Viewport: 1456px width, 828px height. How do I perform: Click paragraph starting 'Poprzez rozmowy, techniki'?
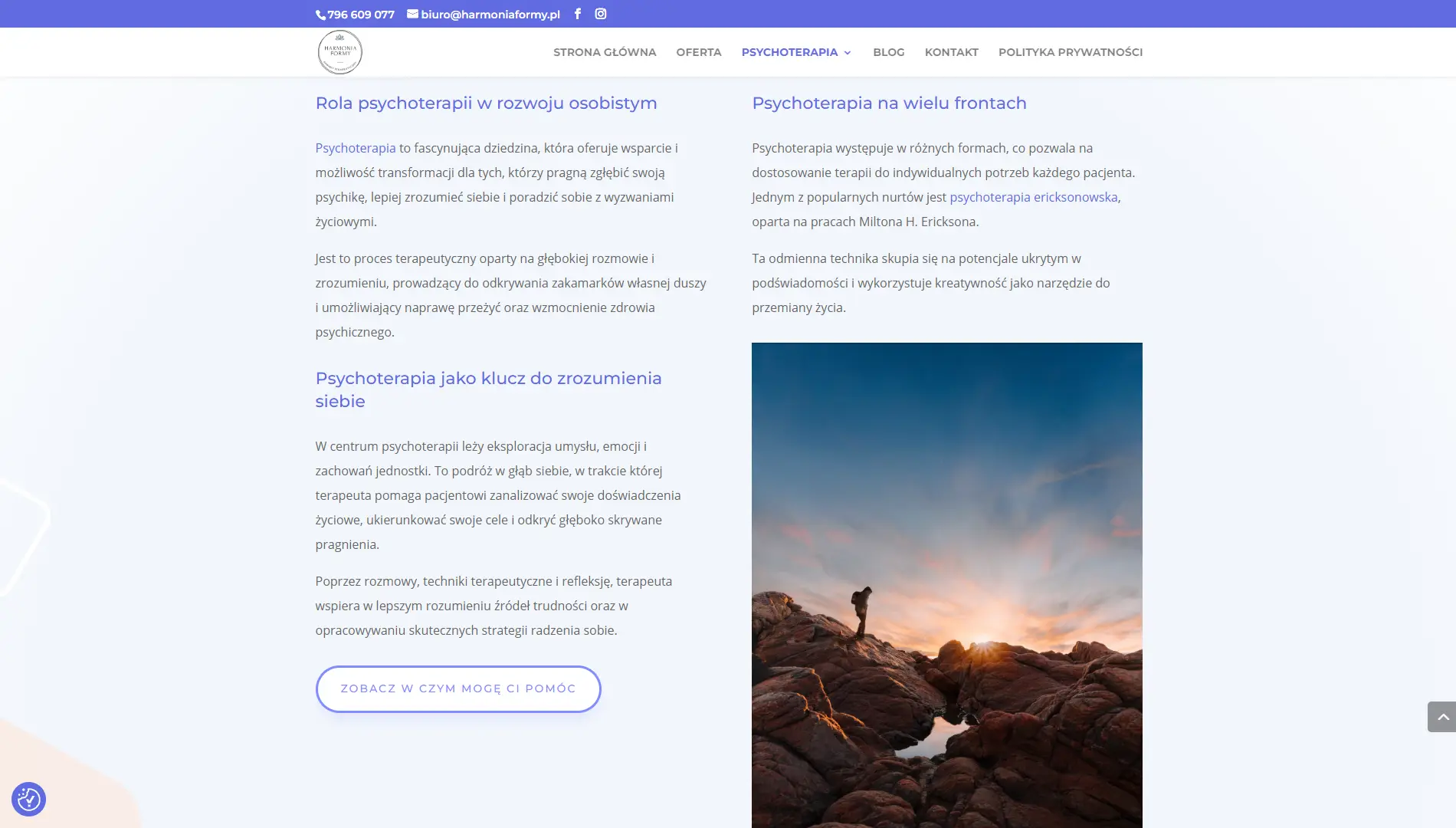tap(494, 606)
